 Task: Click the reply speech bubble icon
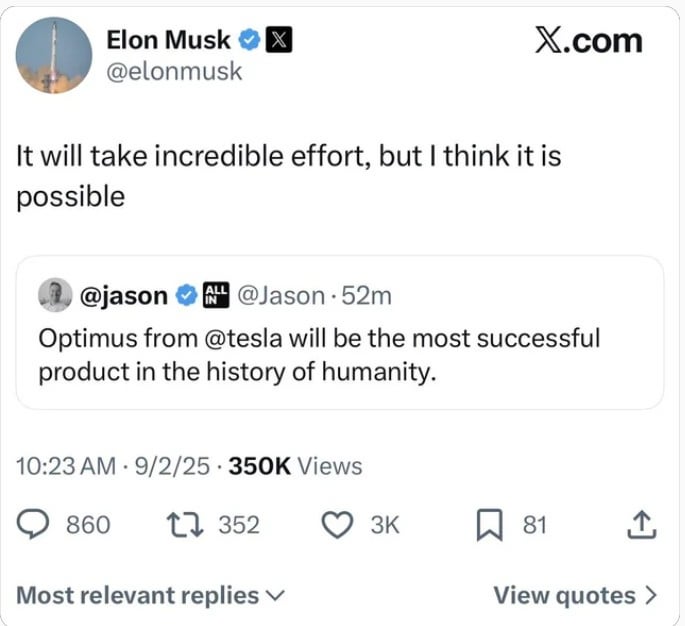point(35,524)
